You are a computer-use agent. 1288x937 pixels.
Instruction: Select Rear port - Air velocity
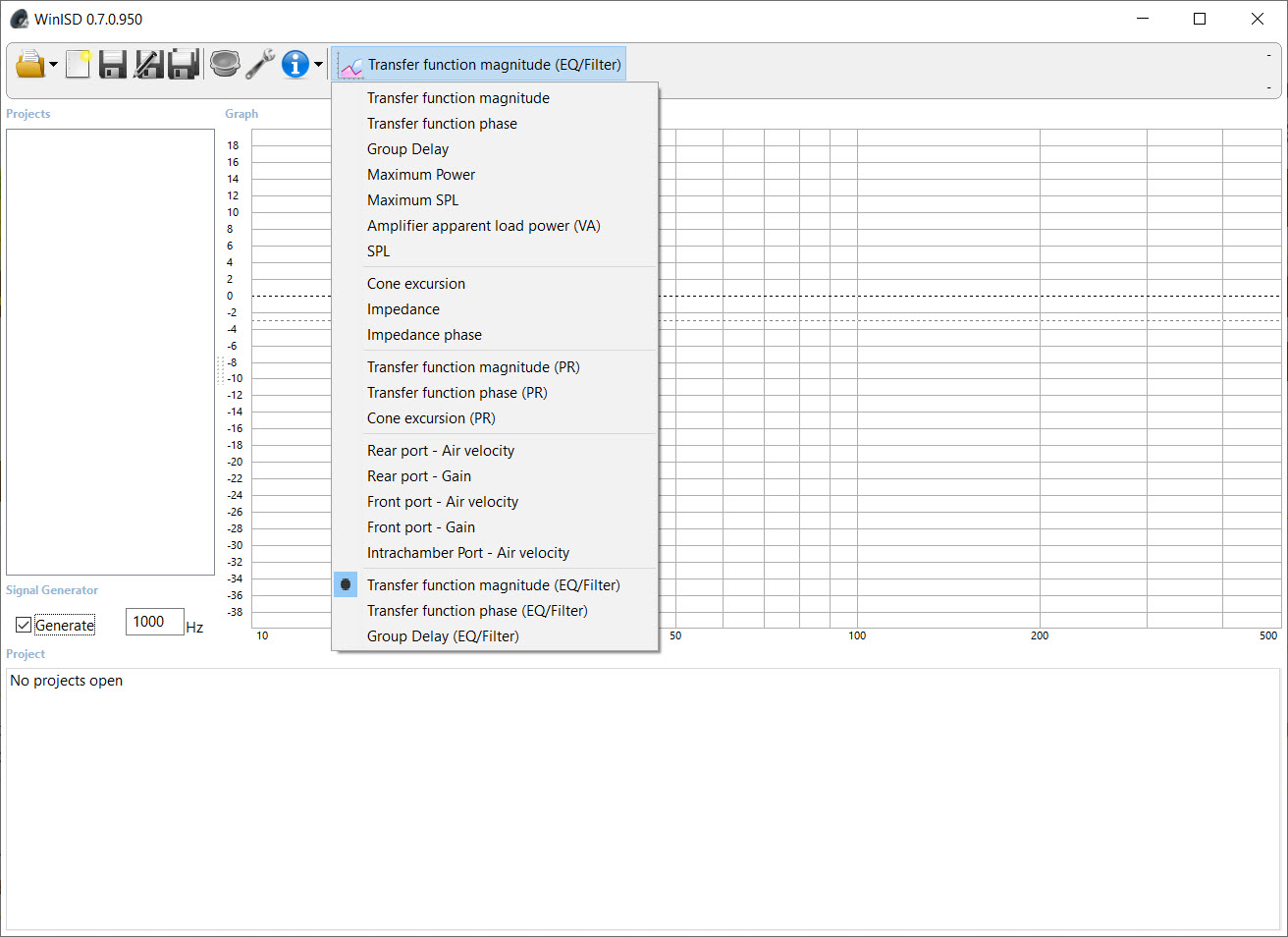(x=441, y=451)
